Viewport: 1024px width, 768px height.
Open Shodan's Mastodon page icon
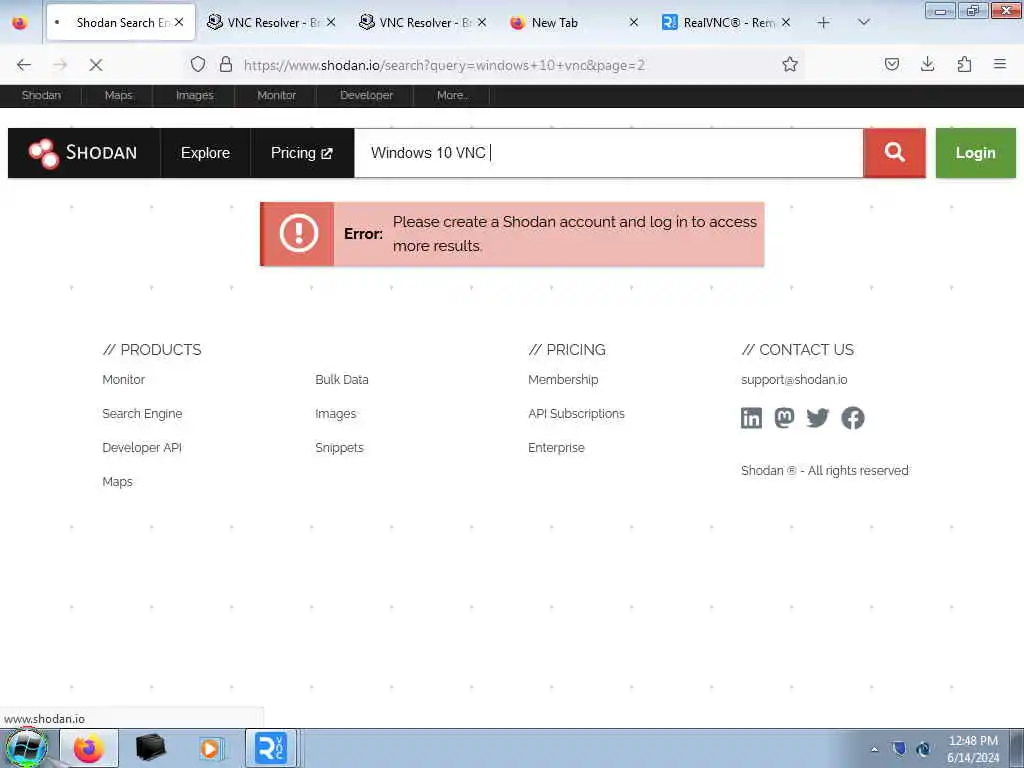click(784, 417)
